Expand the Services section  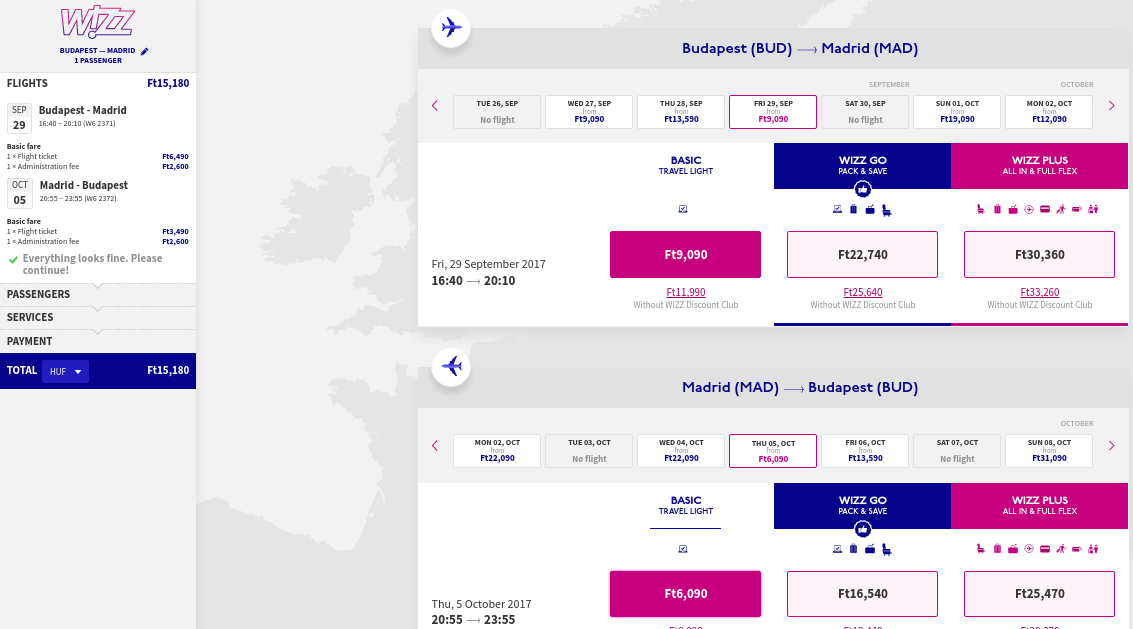click(98, 317)
